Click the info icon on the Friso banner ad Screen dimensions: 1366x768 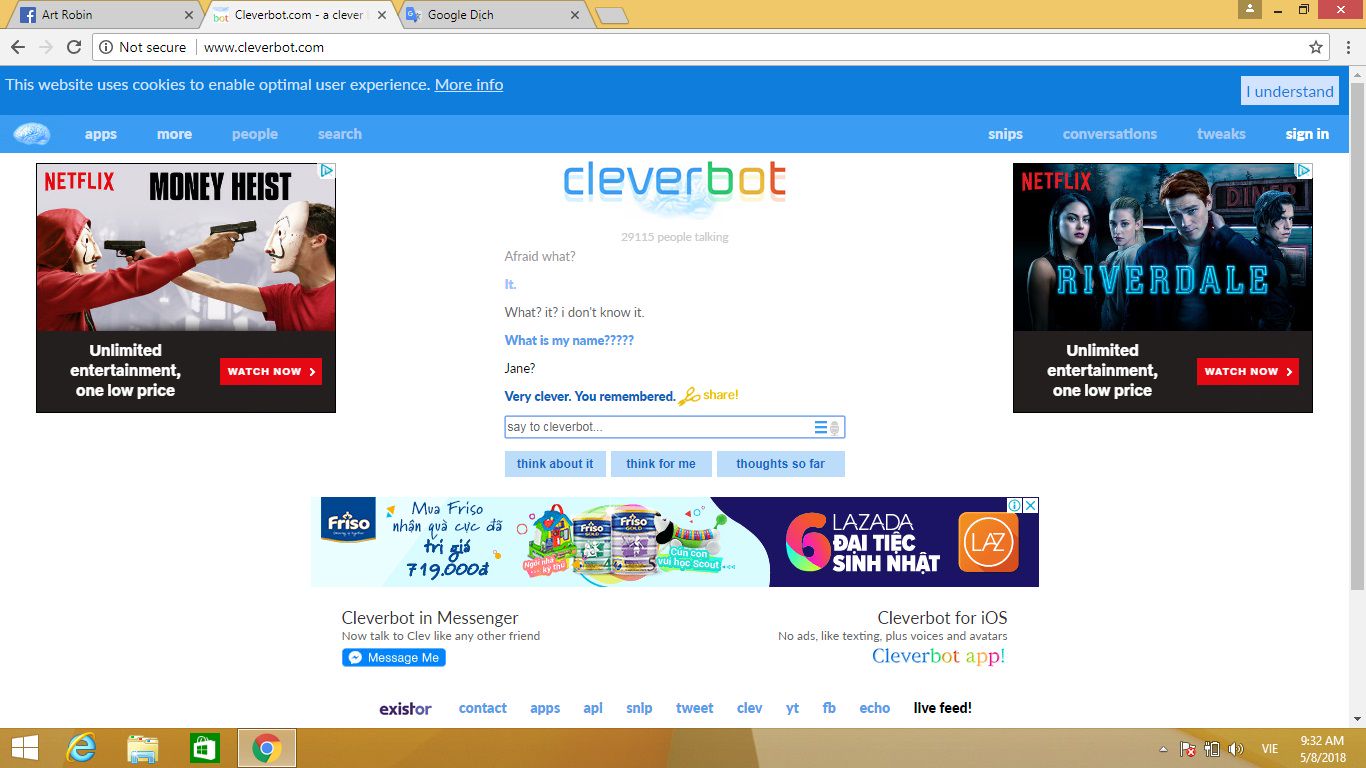[1014, 506]
